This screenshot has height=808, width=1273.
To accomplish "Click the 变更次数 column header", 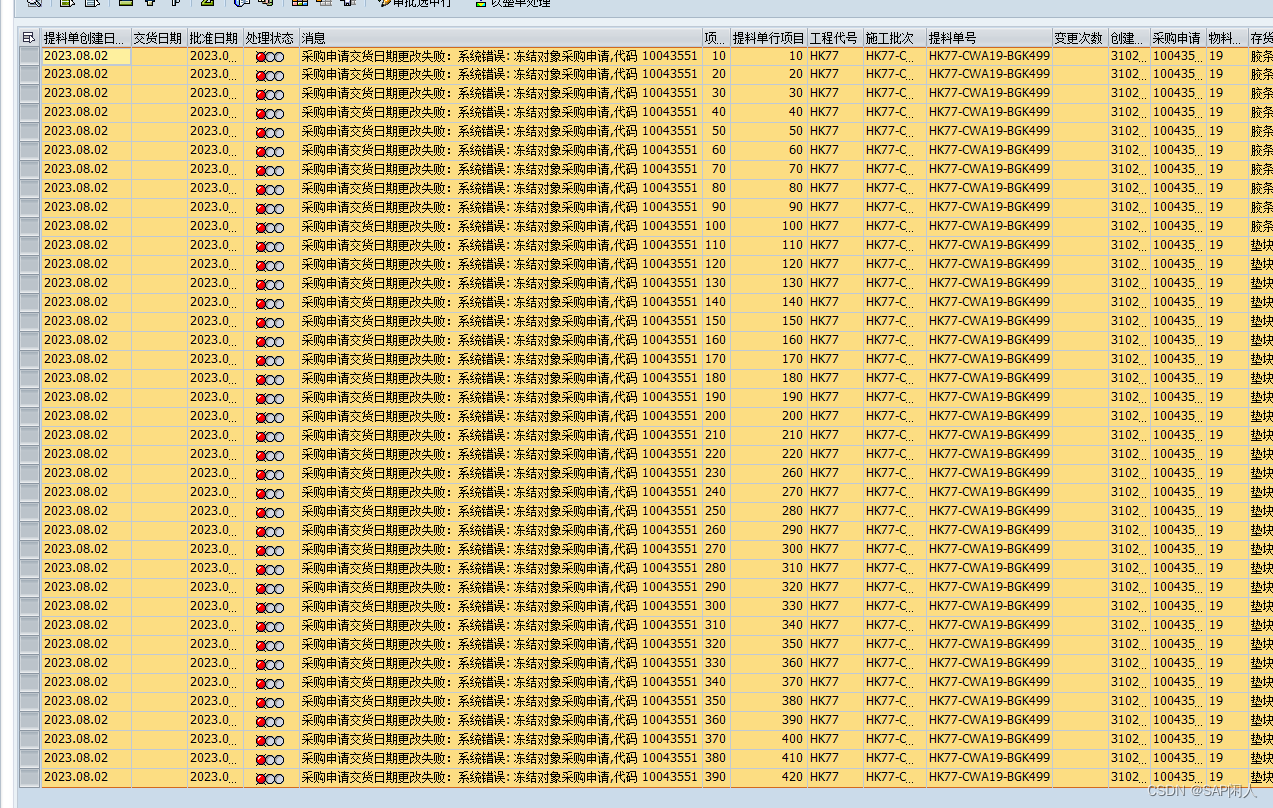I will (x=1080, y=38).
